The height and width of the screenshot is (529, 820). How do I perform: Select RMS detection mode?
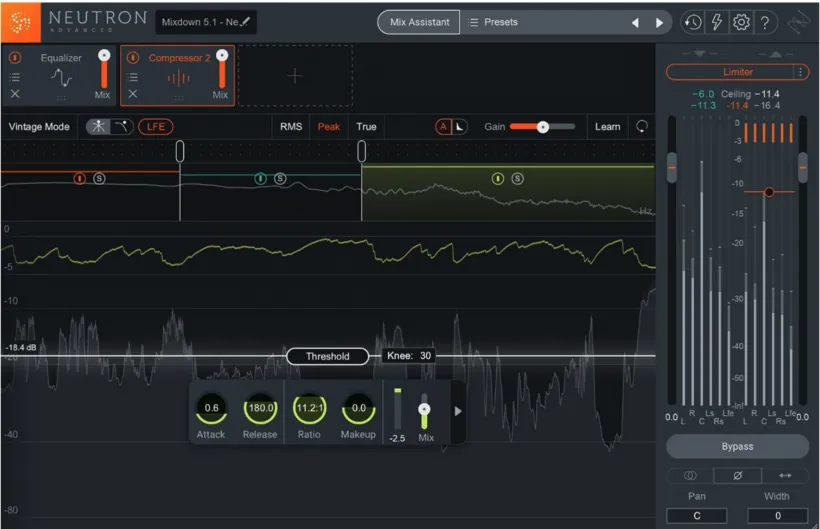(291, 126)
